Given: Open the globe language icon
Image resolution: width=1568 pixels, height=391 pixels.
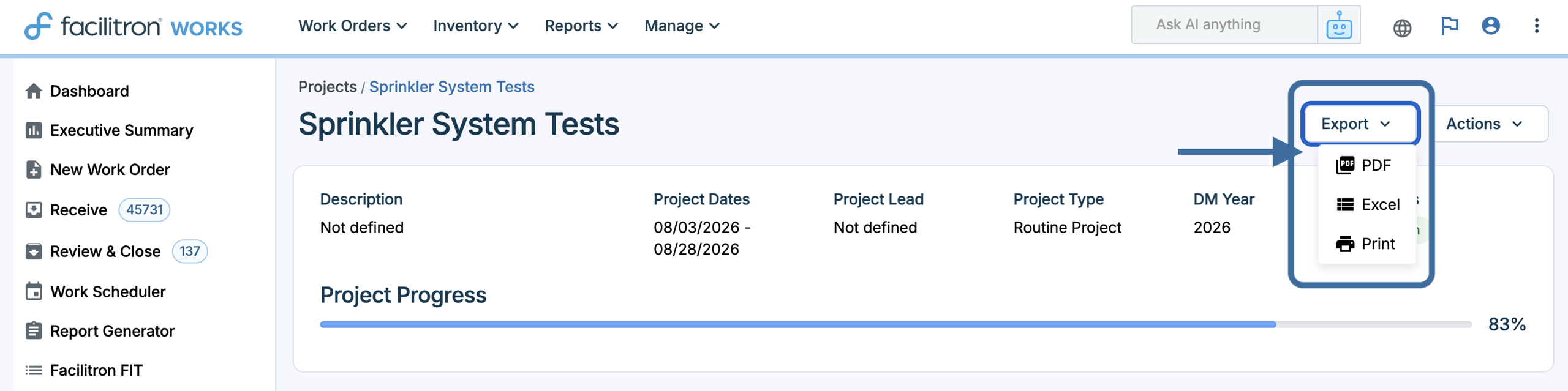Looking at the screenshot, I should (1402, 28).
